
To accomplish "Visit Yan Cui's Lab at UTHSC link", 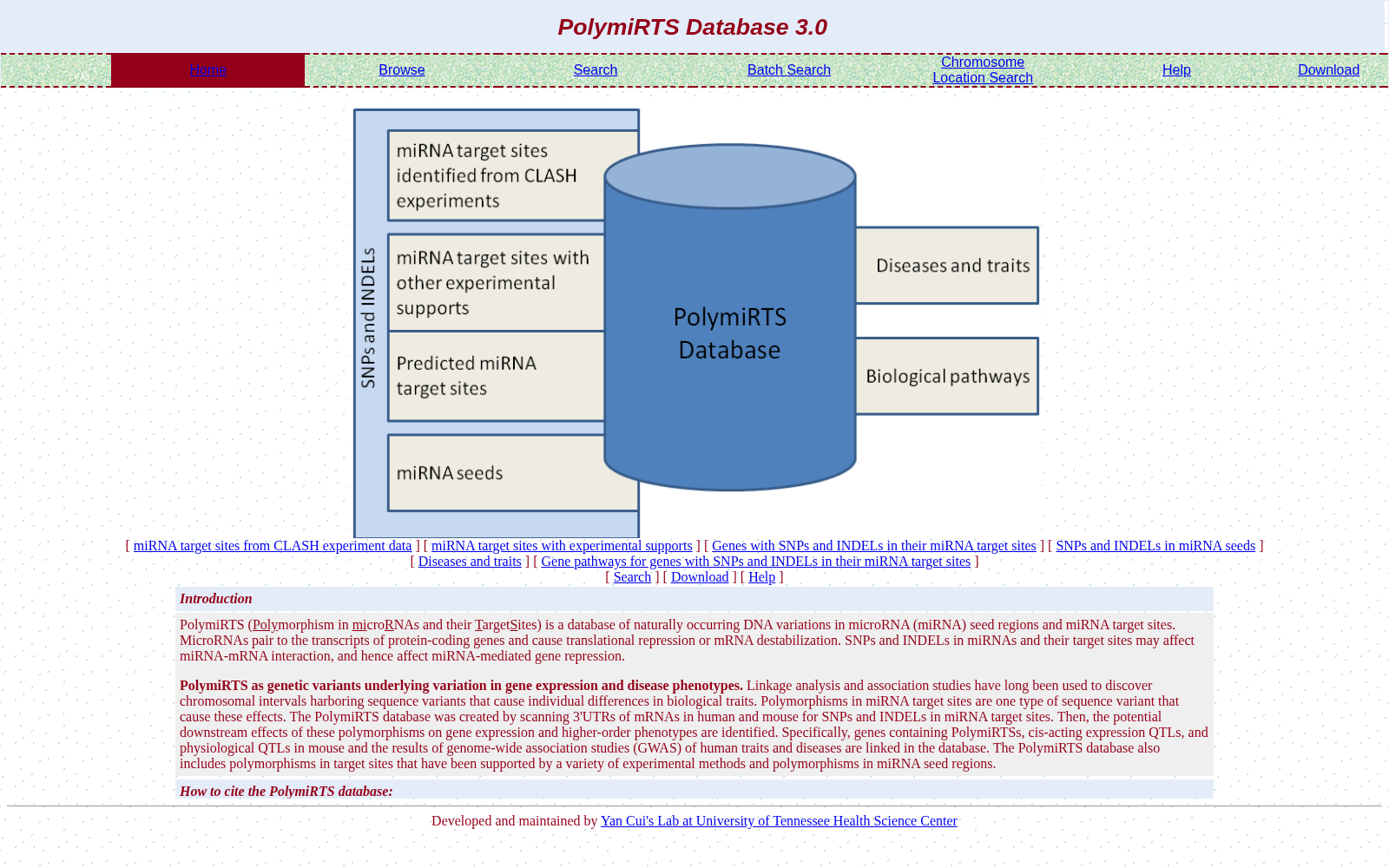I will [x=779, y=821].
